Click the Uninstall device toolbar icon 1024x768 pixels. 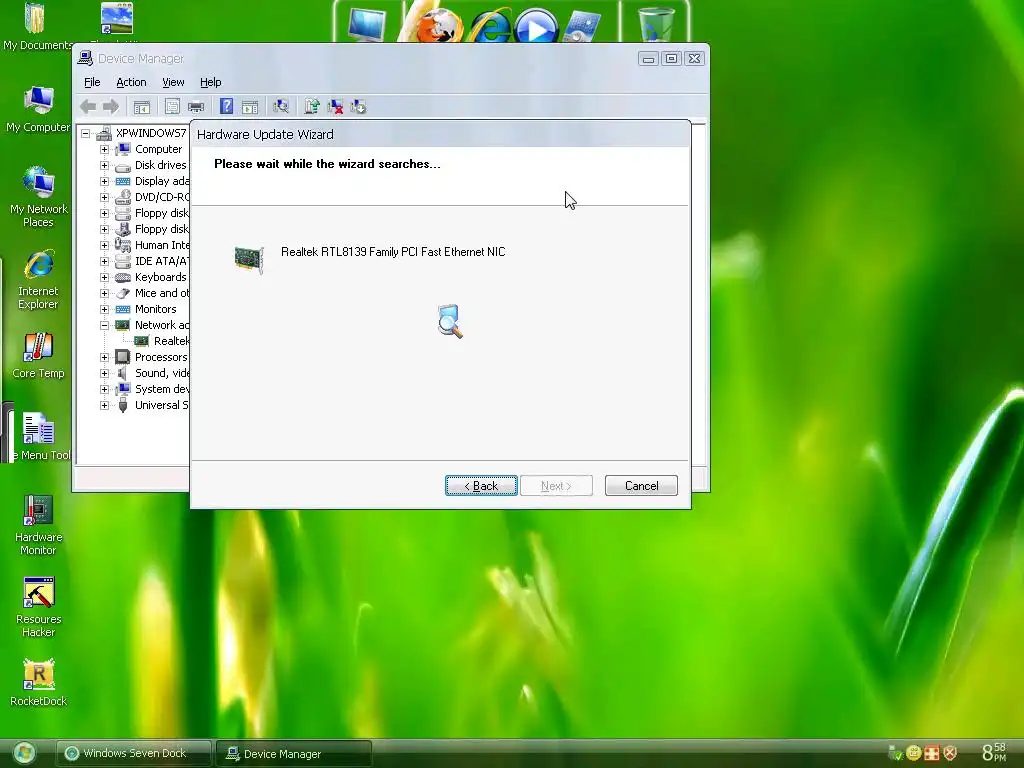(336, 106)
